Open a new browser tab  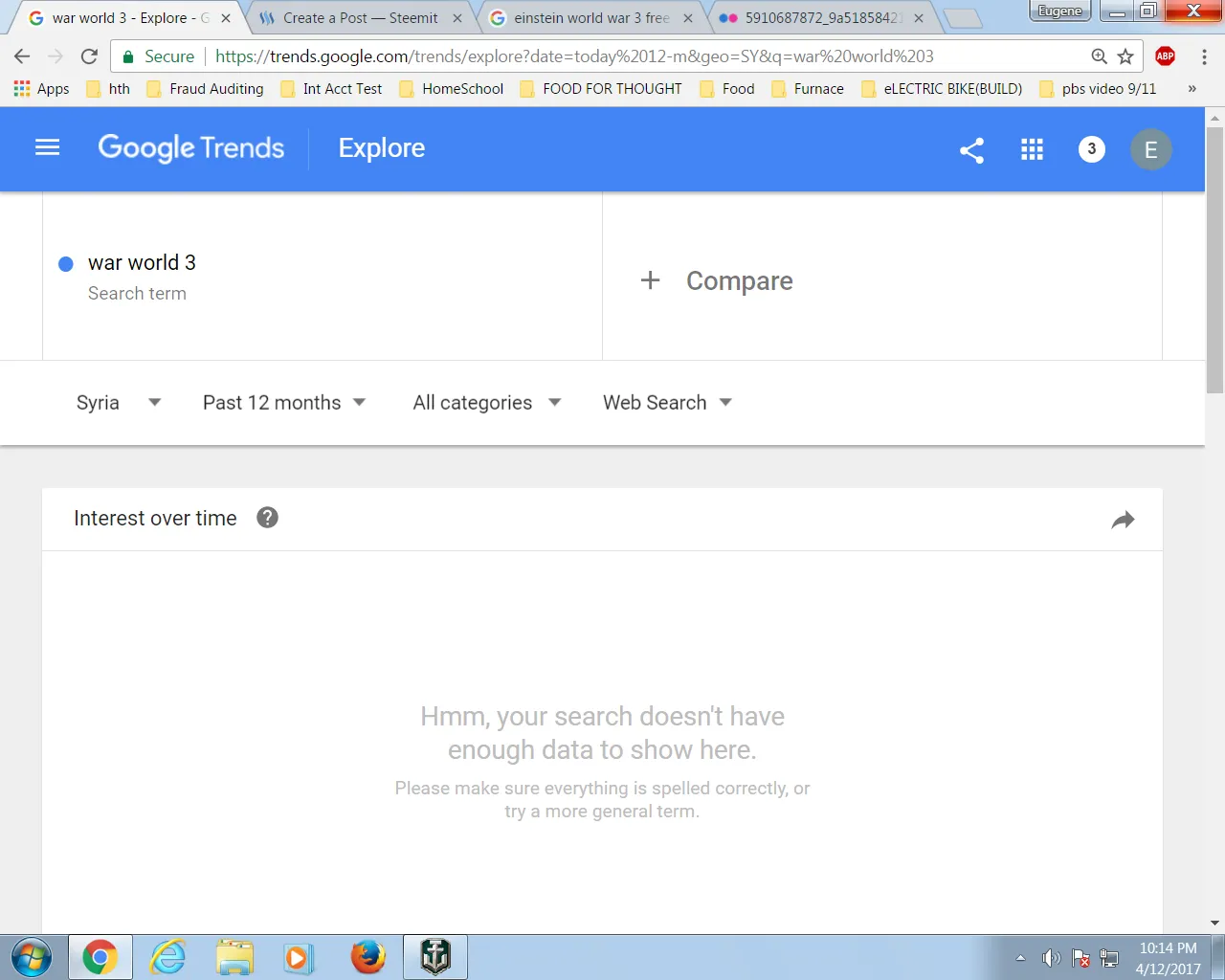(962, 18)
